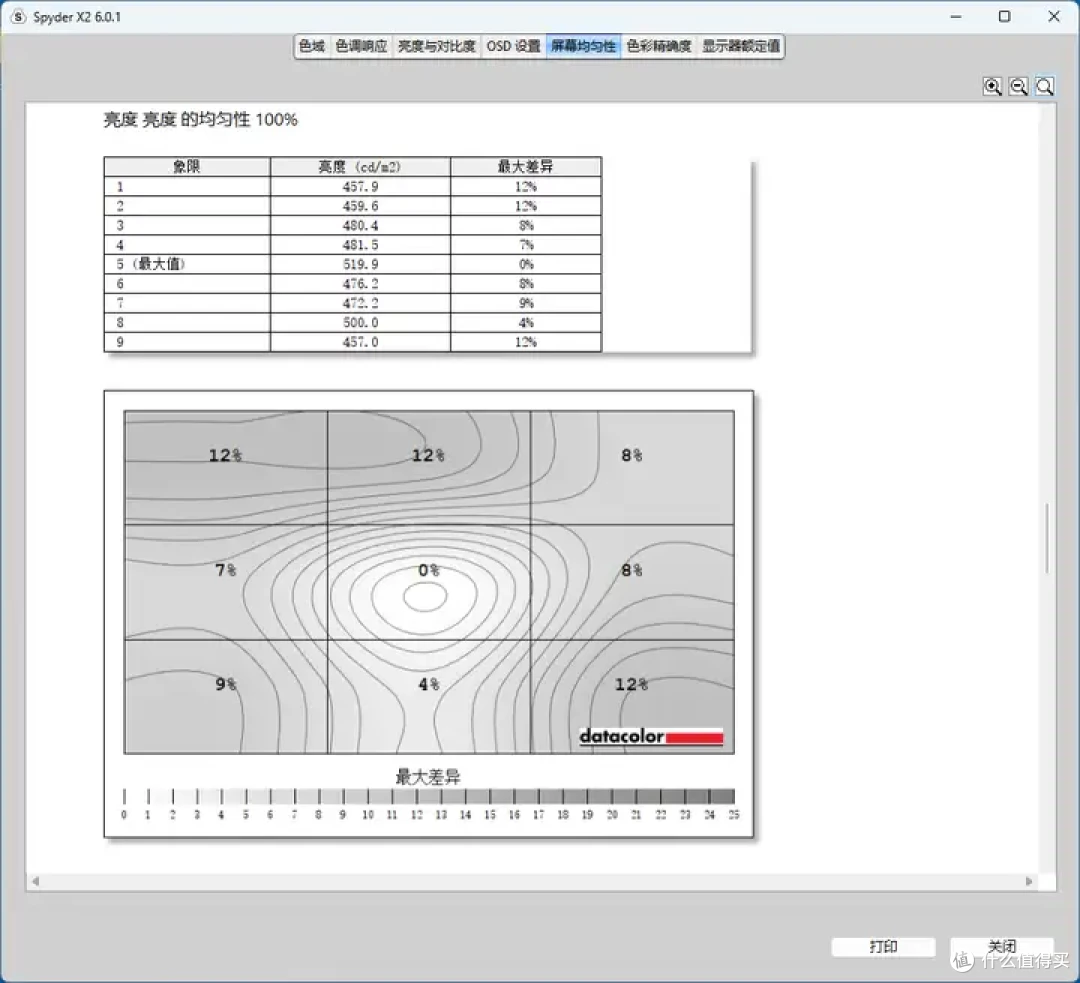Click the 象限 column header

(187, 167)
